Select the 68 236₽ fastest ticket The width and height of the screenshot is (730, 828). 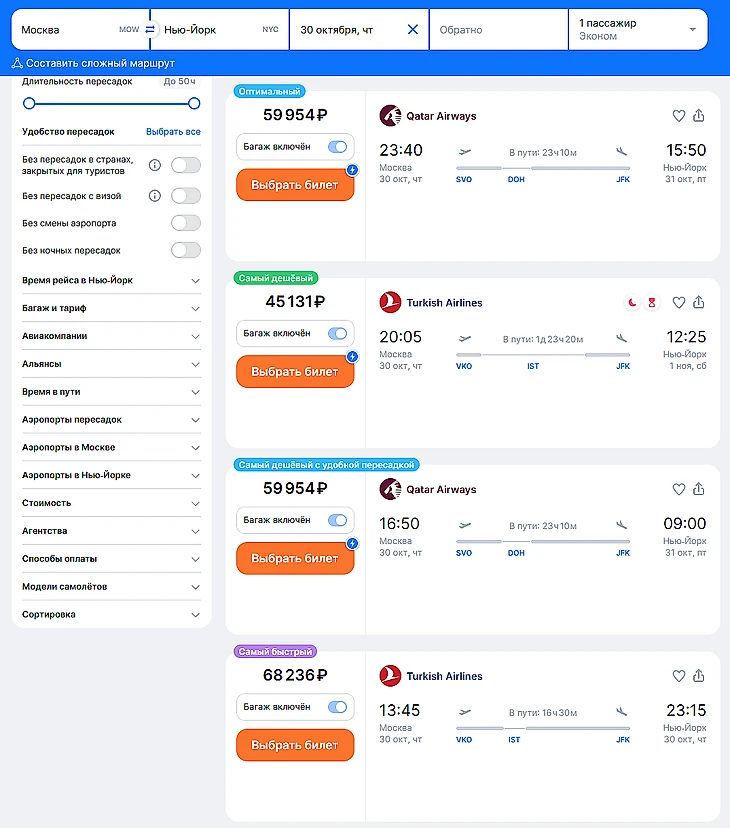click(295, 745)
